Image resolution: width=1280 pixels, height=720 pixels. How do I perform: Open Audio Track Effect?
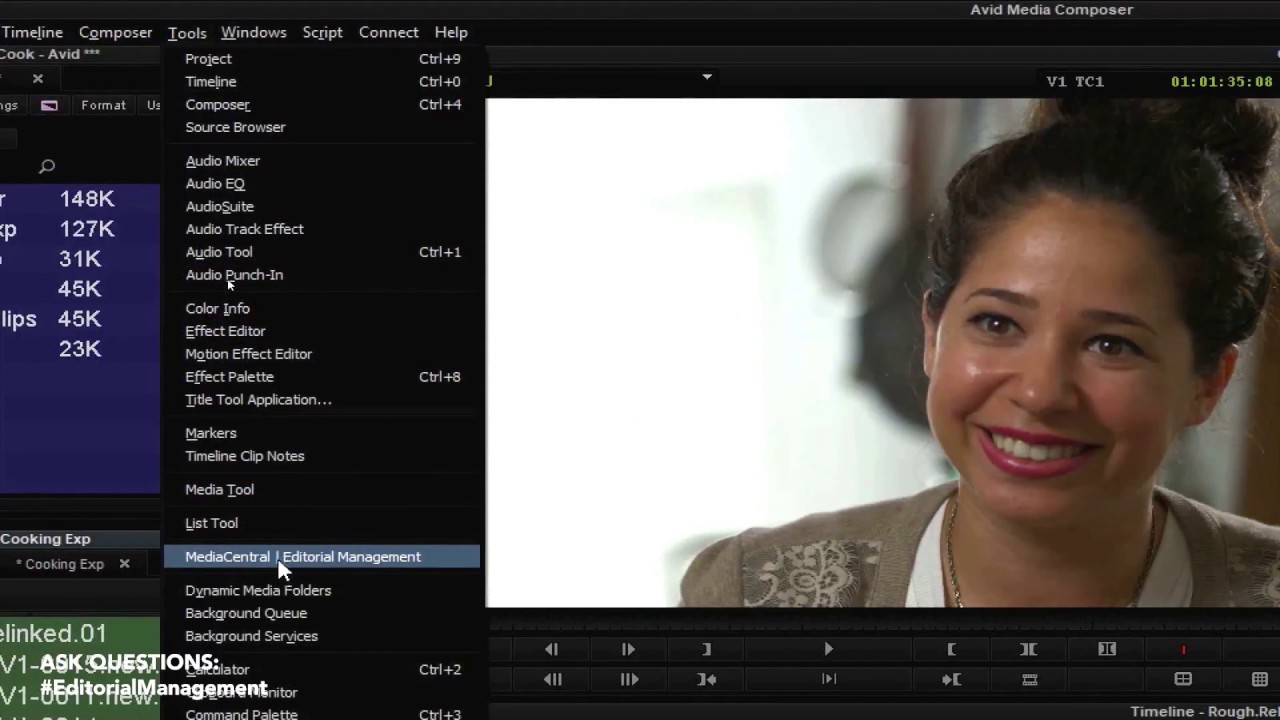coord(322,229)
